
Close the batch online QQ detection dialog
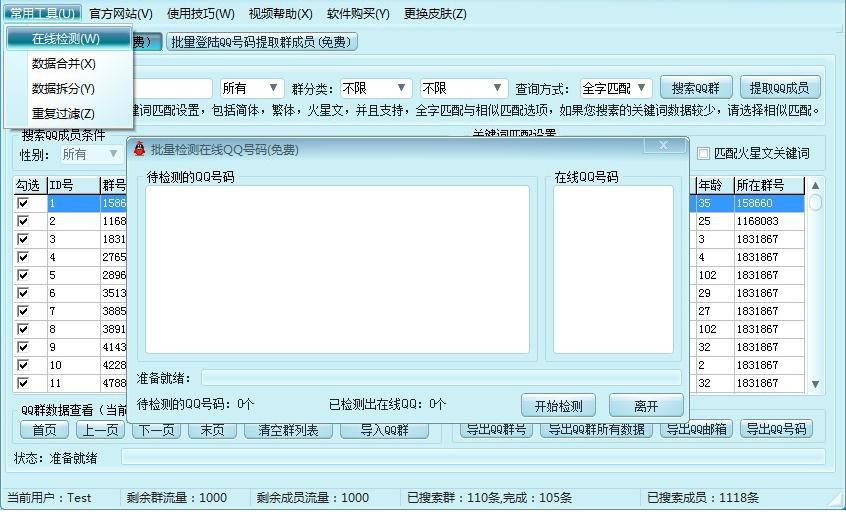click(664, 145)
